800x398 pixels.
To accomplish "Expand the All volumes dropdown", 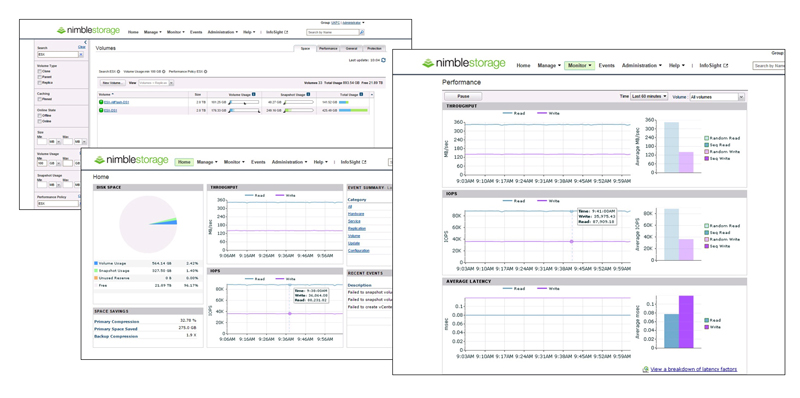I will [716, 96].
